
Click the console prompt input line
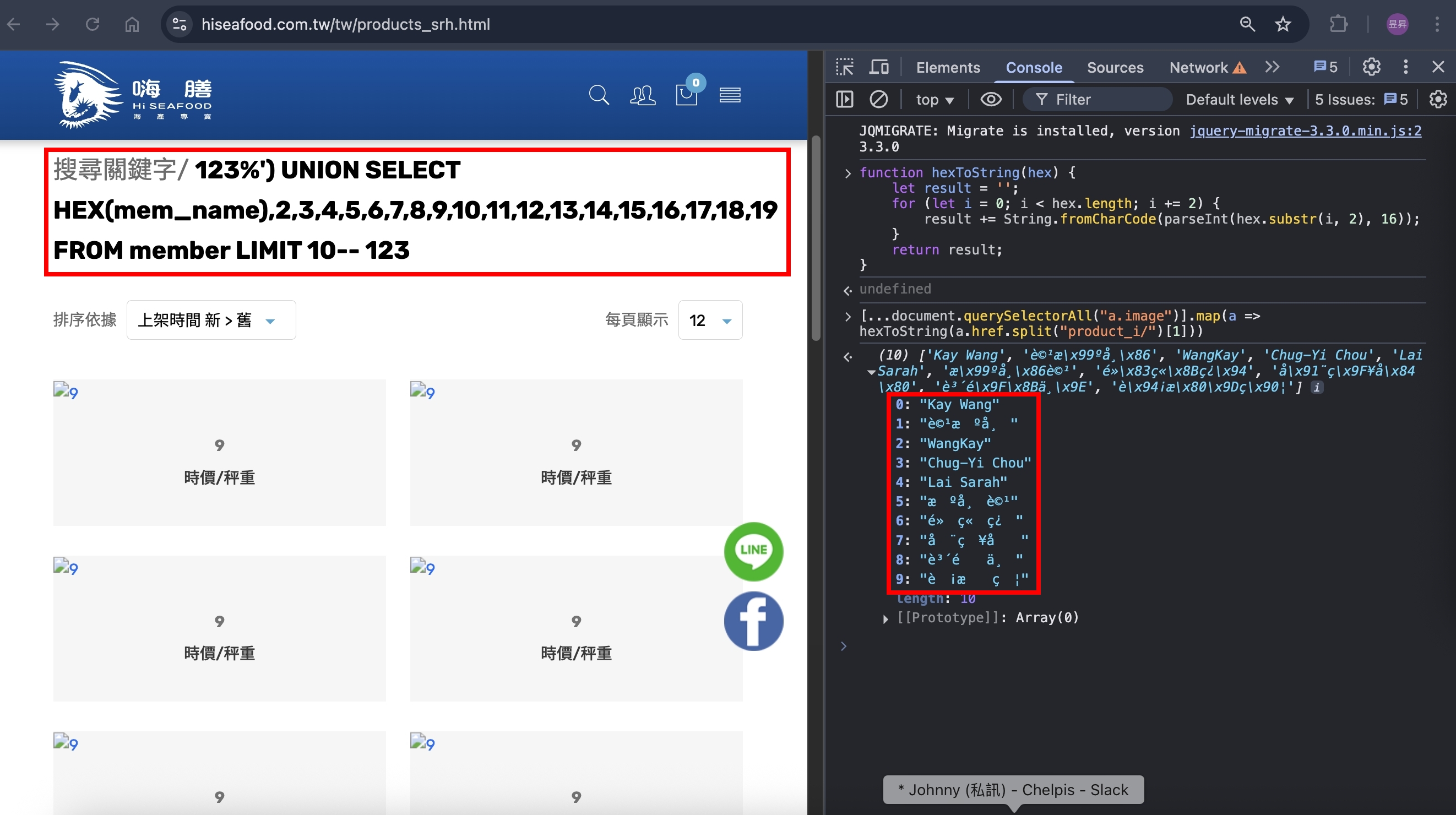coord(1142,646)
